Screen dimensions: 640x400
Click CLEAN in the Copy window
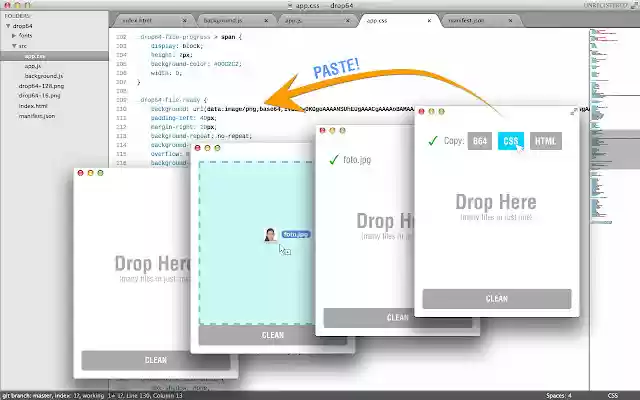(497, 299)
